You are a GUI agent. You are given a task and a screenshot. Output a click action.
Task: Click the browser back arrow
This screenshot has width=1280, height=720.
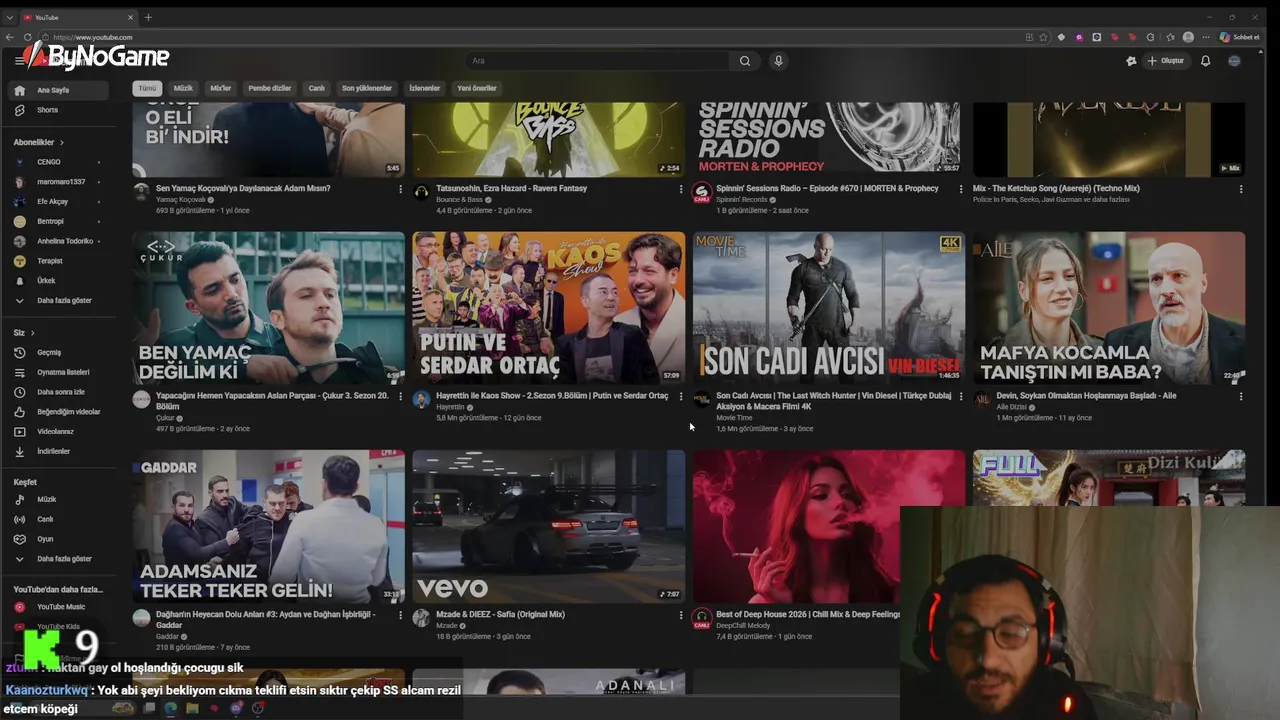(10, 37)
